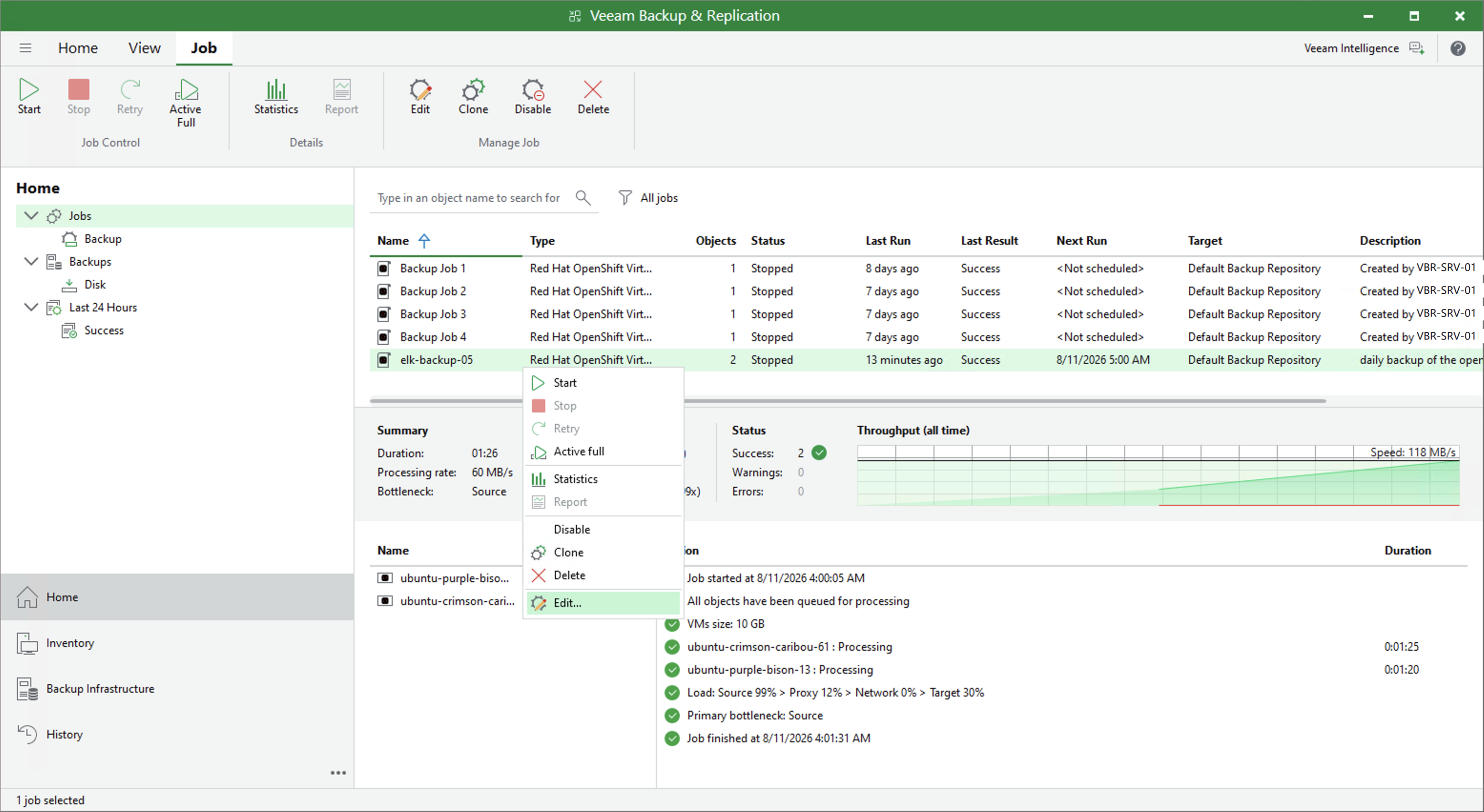Switch to the View ribbon tab
1484x812 pixels.
click(x=144, y=48)
